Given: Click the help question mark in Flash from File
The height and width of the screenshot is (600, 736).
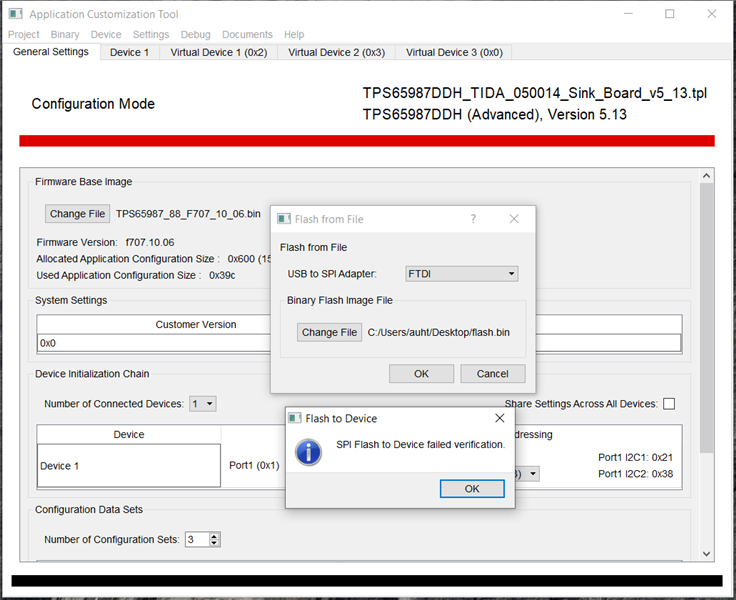Looking at the screenshot, I should click(473, 219).
